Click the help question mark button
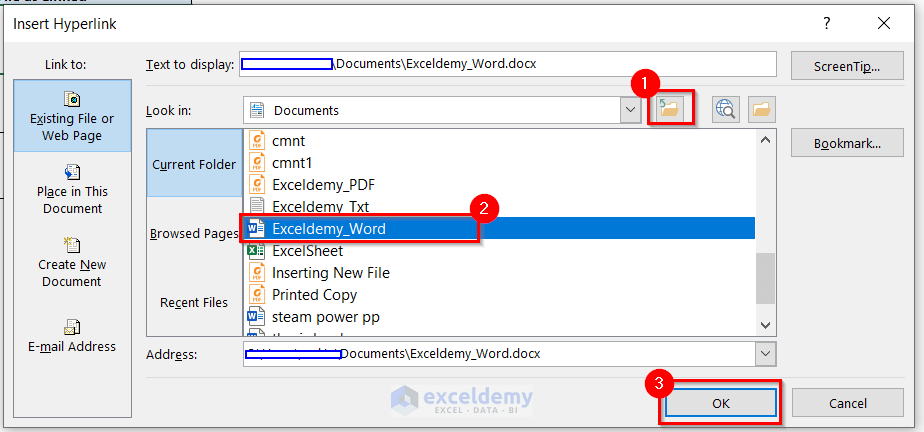924x432 pixels. coord(827,24)
